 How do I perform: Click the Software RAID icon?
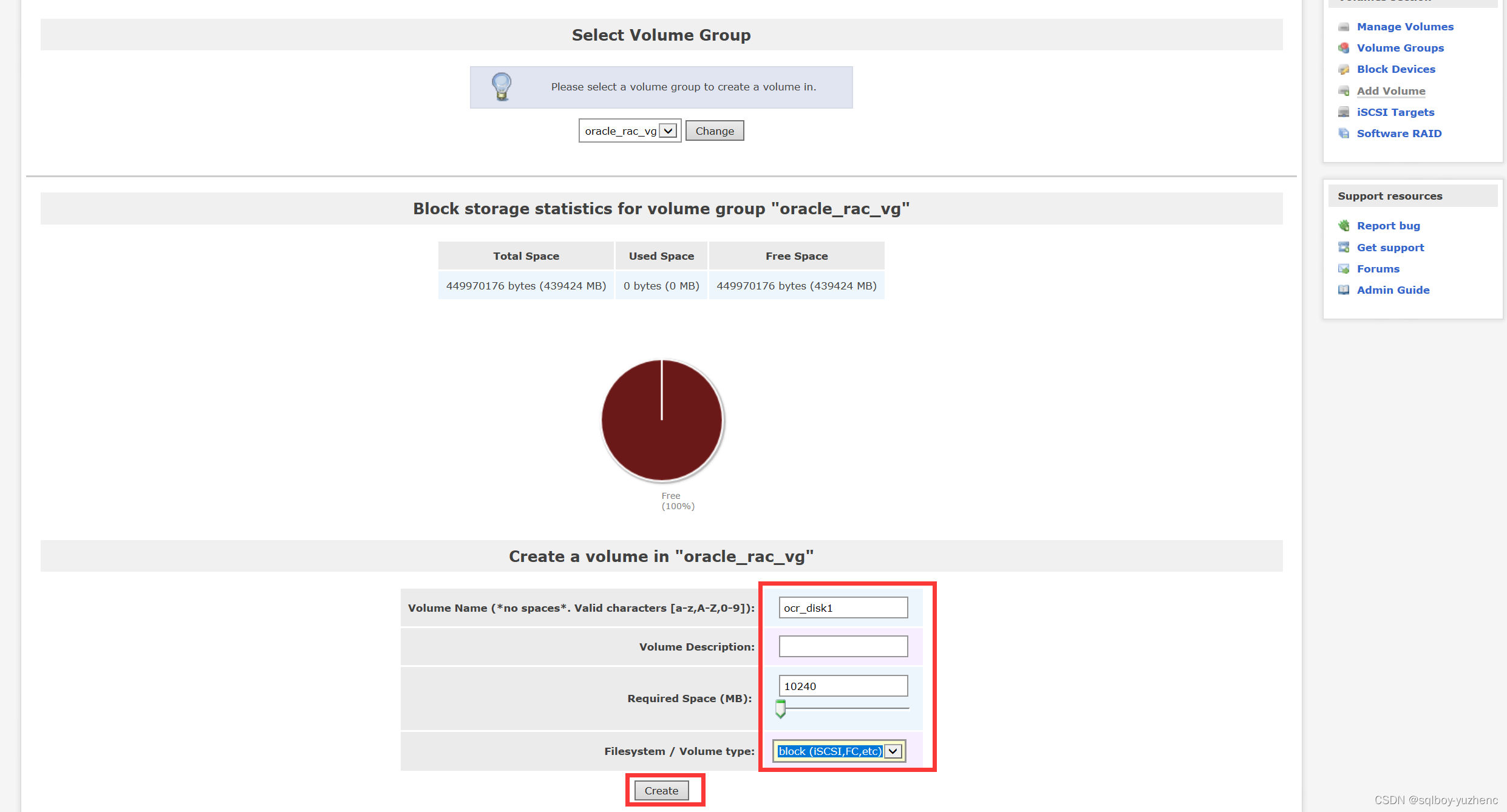[1344, 134]
